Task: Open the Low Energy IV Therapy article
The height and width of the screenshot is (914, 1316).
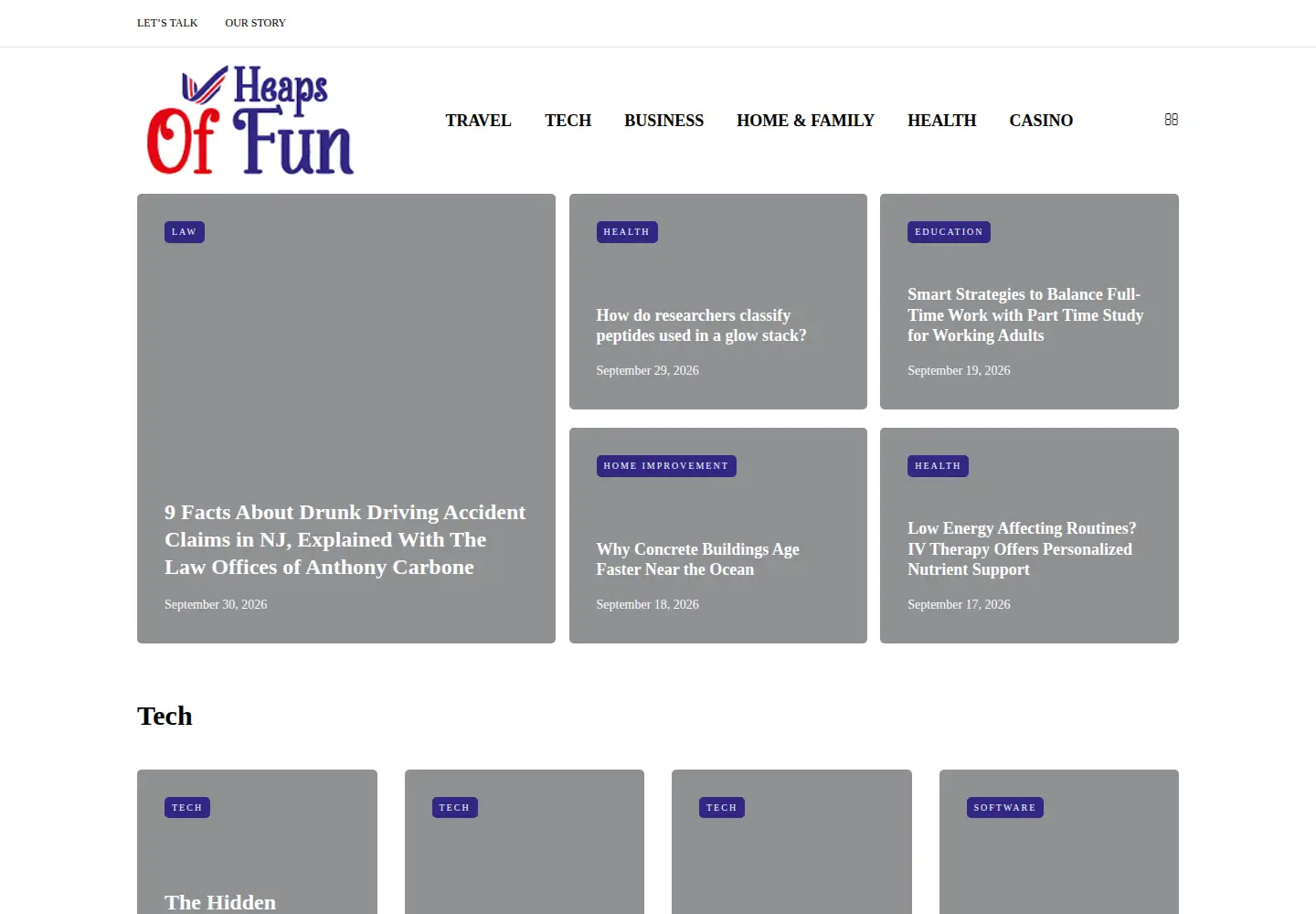Action: coord(1022,549)
